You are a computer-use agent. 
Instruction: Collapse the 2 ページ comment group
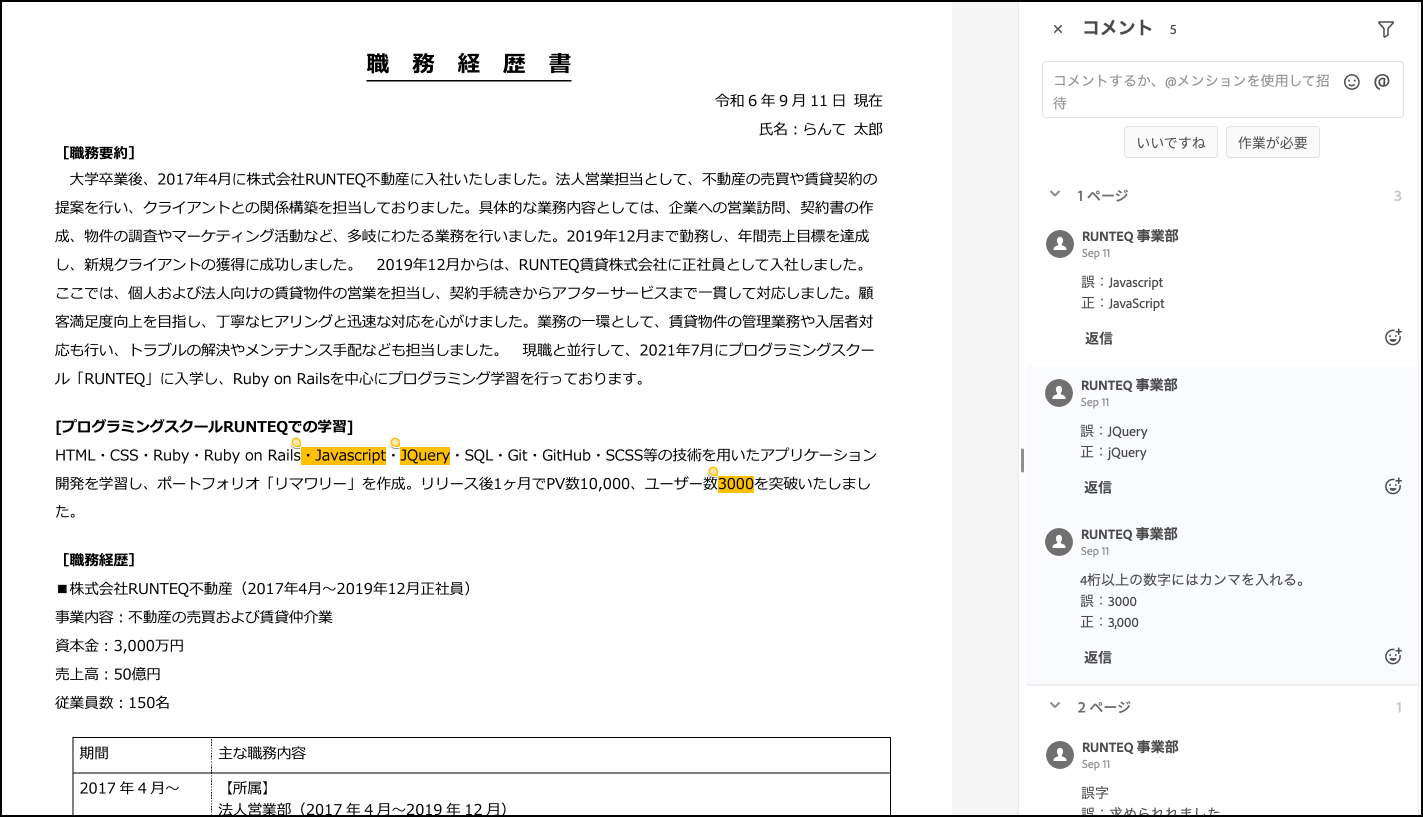click(1055, 706)
